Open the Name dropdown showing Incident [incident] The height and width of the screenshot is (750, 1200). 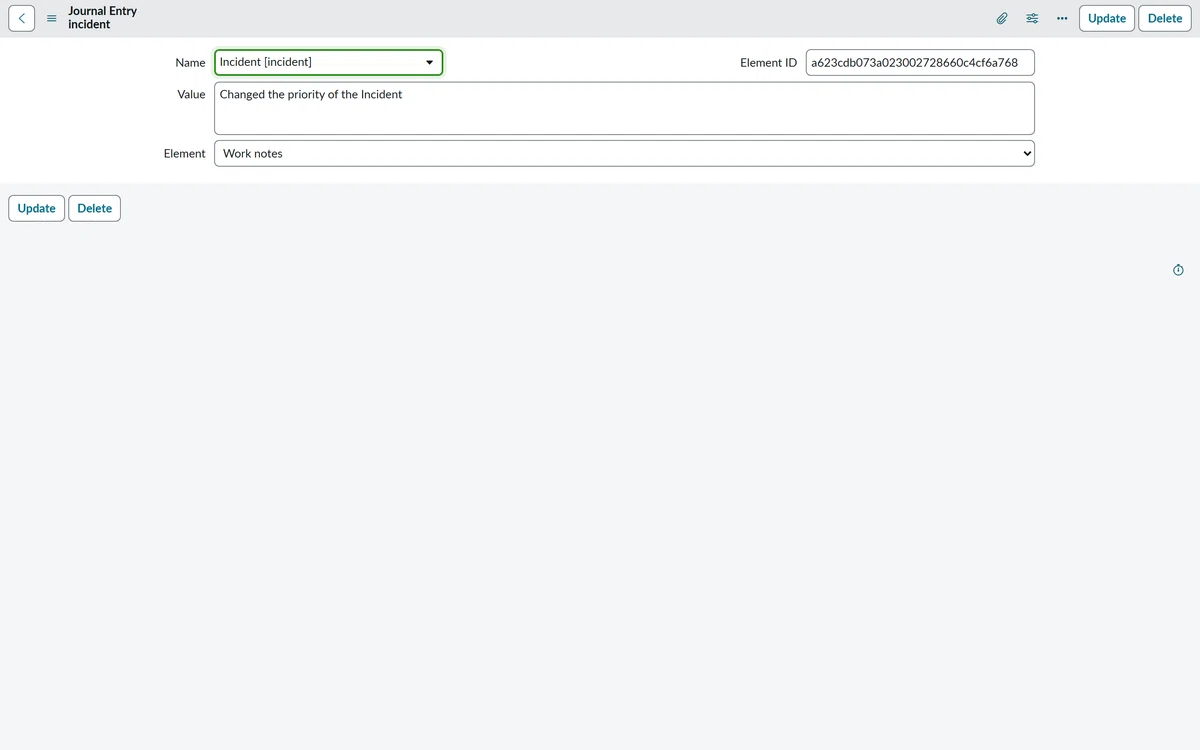point(329,62)
